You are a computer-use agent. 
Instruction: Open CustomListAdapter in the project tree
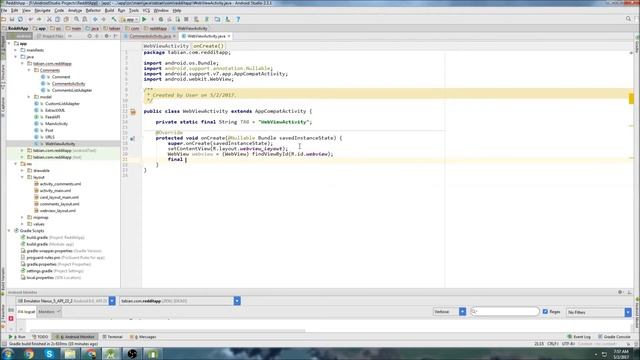click(62, 104)
